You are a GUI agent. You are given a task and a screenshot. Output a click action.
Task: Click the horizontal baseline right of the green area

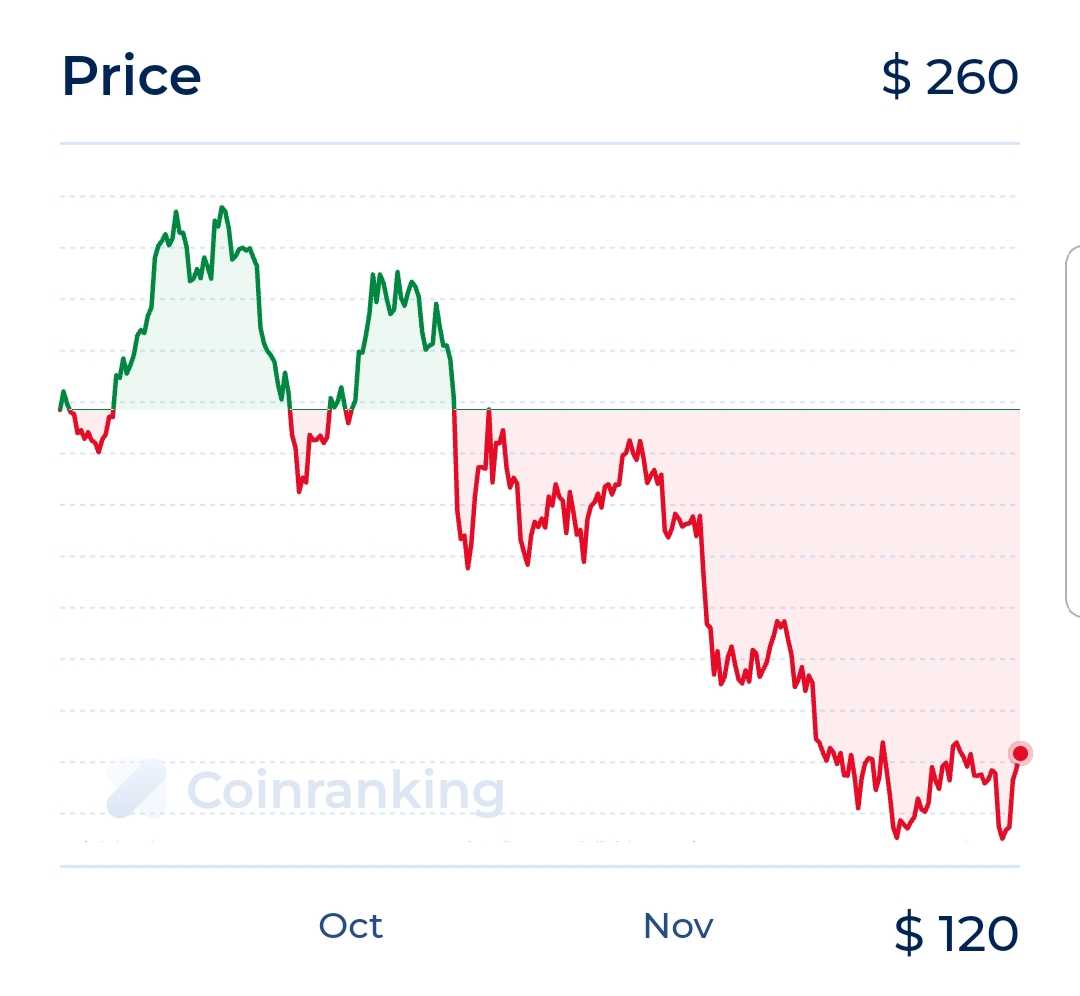(750, 410)
